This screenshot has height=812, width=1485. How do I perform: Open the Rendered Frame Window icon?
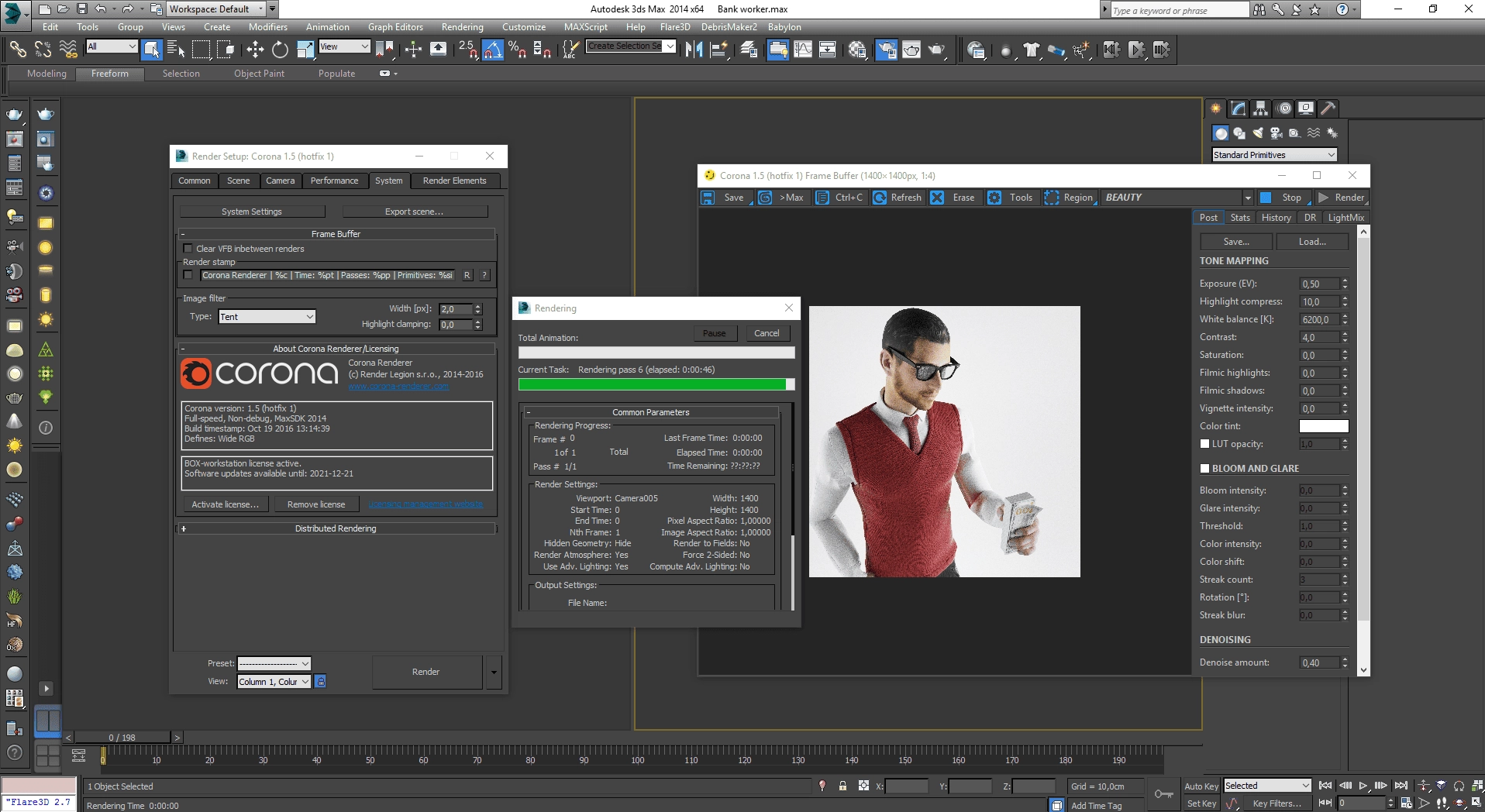pyautogui.click(x=911, y=50)
